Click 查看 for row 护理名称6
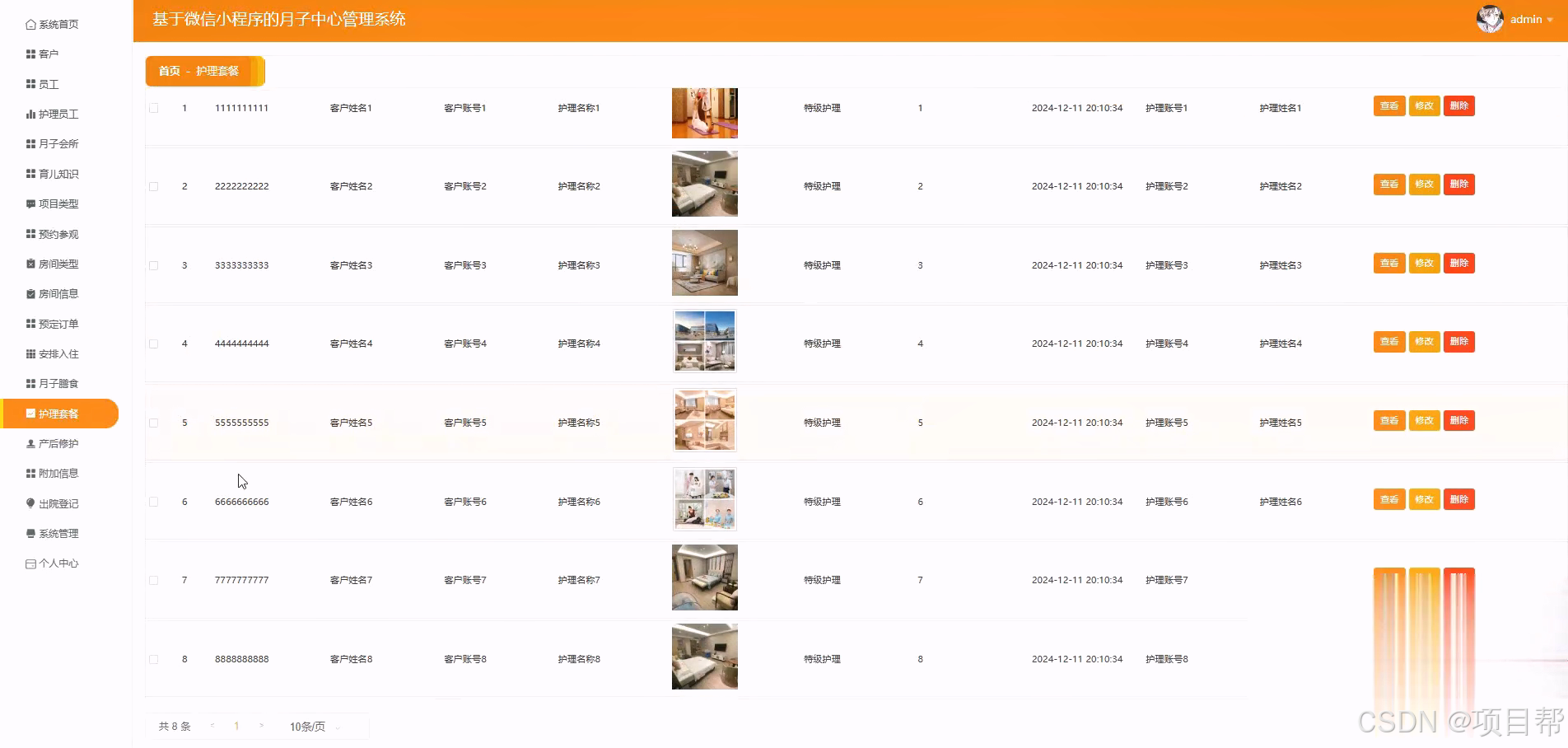The width and height of the screenshot is (1568, 748). click(1389, 499)
